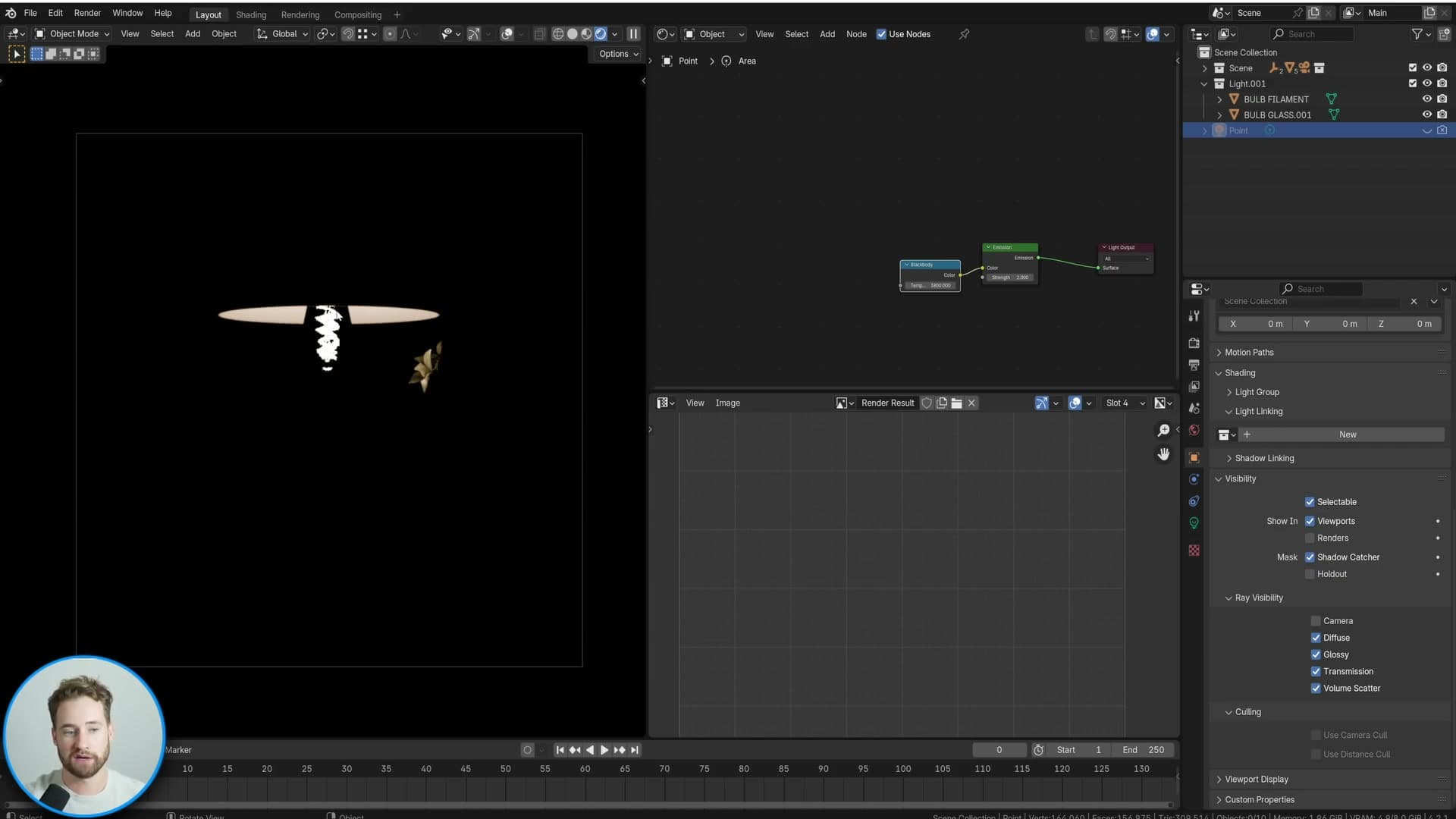The height and width of the screenshot is (819, 1456).
Task: Play the animation forward
Action: (x=604, y=750)
